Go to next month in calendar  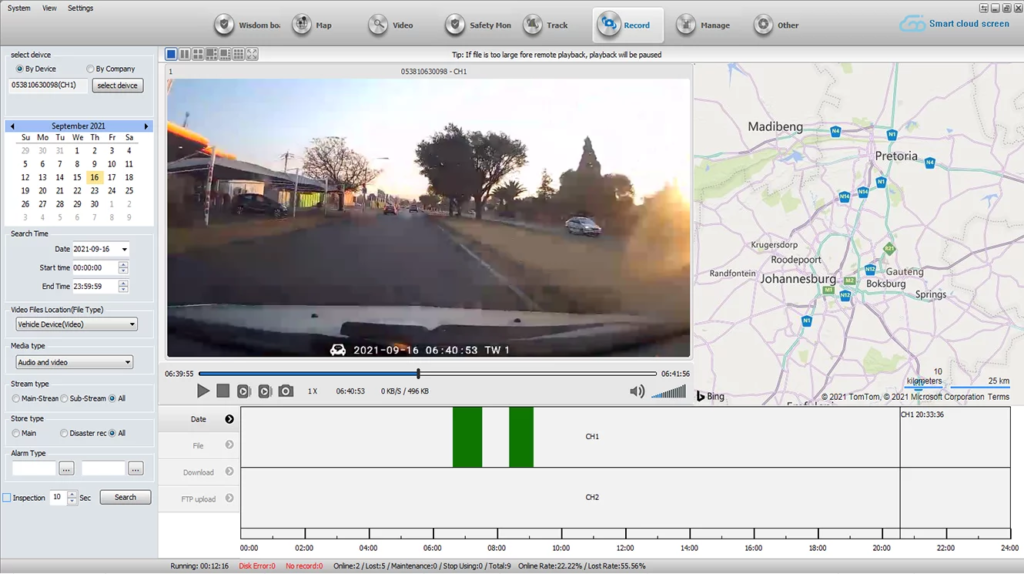(x=146, y=126)
